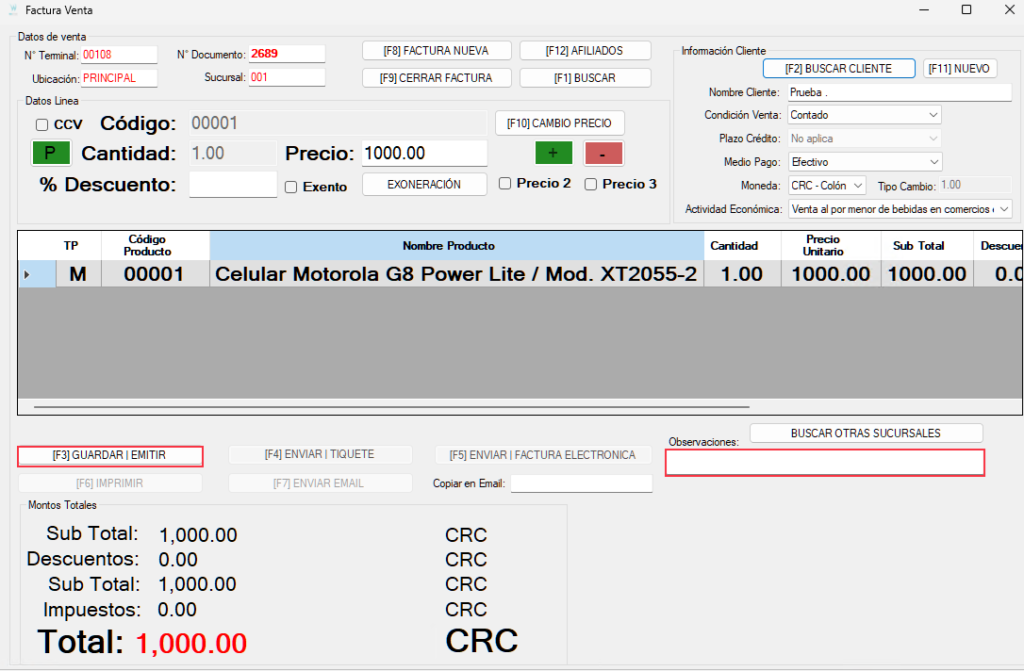Click the Nombre Producto column header
The image size is (1024, 671).
point(448,246)
